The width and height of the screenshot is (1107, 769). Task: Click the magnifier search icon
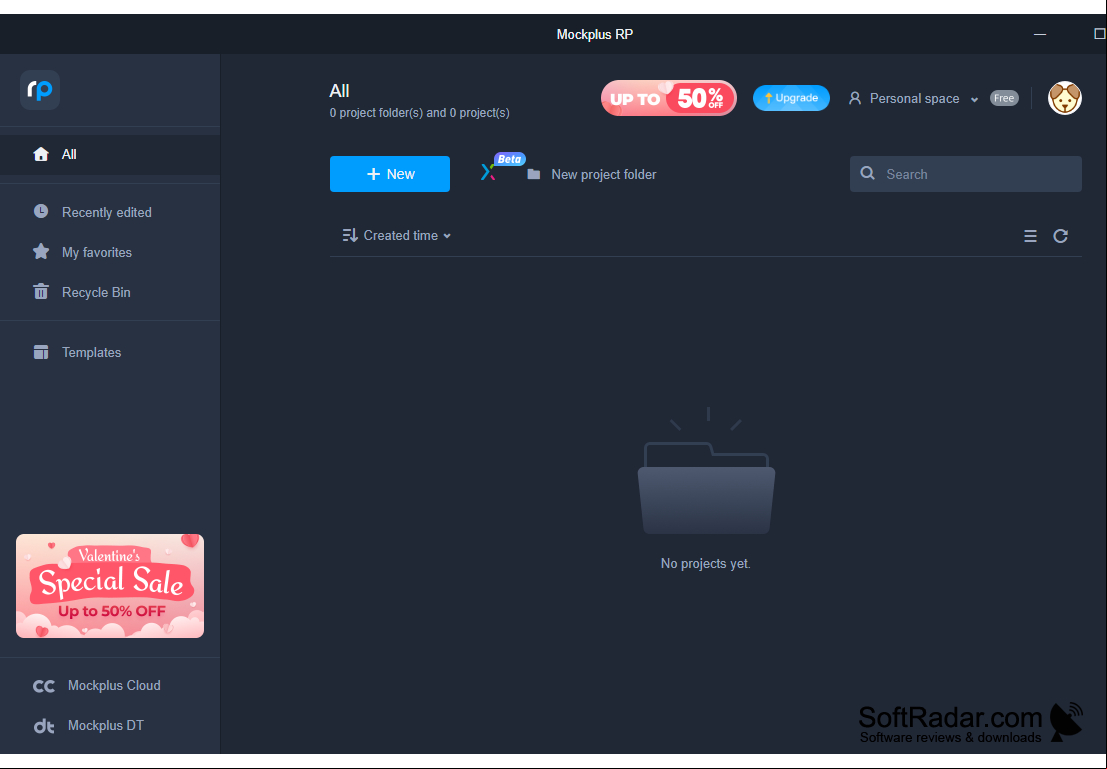pos(868,173)
